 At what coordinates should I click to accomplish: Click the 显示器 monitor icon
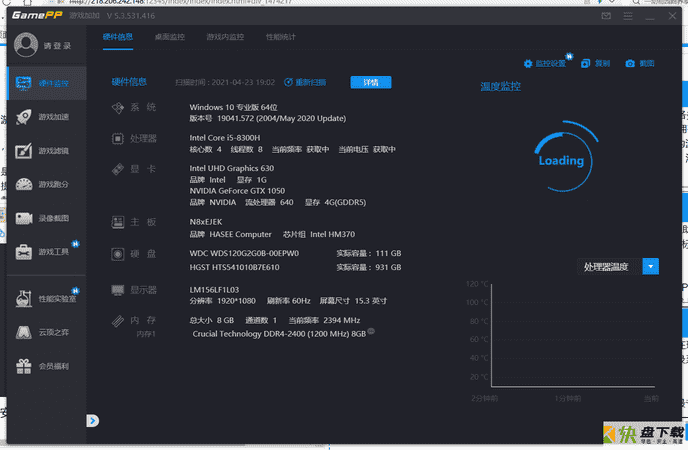click(x=118, y=290)
